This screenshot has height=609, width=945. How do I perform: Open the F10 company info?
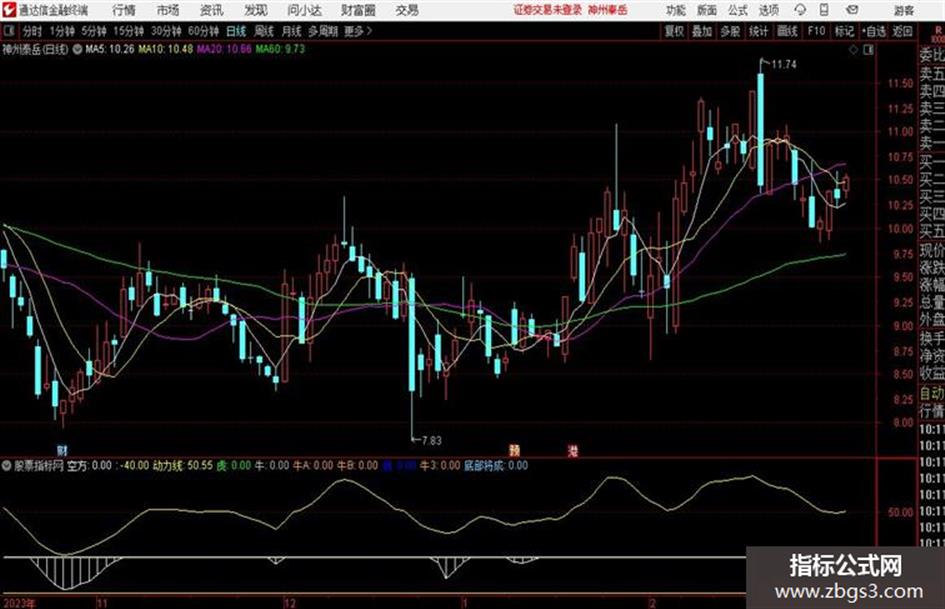(x=817, y=31)
